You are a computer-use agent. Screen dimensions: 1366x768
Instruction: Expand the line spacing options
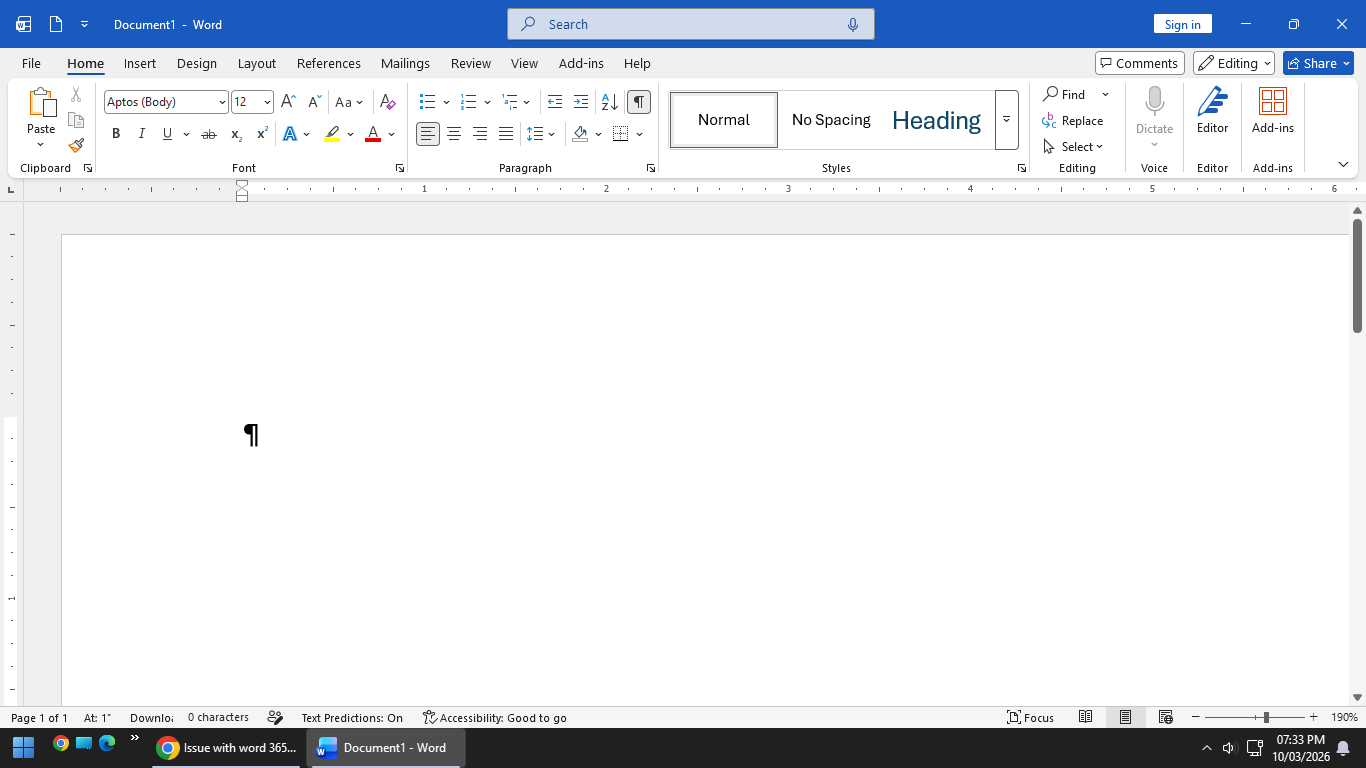coord(552,134)
